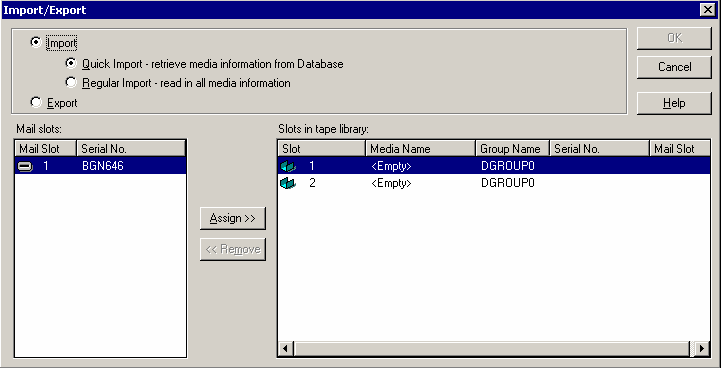Viewport: 721px width, 368px height.
Task: Click the horizontal scrollbar track in tape library
Action: [692, 349]
